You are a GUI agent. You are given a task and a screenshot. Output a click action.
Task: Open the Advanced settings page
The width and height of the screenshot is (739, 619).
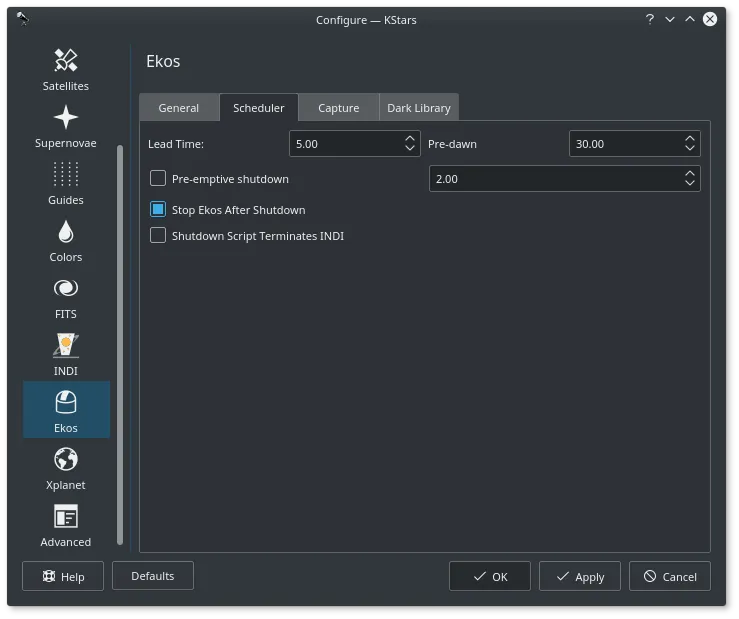(x=66, y=526)
